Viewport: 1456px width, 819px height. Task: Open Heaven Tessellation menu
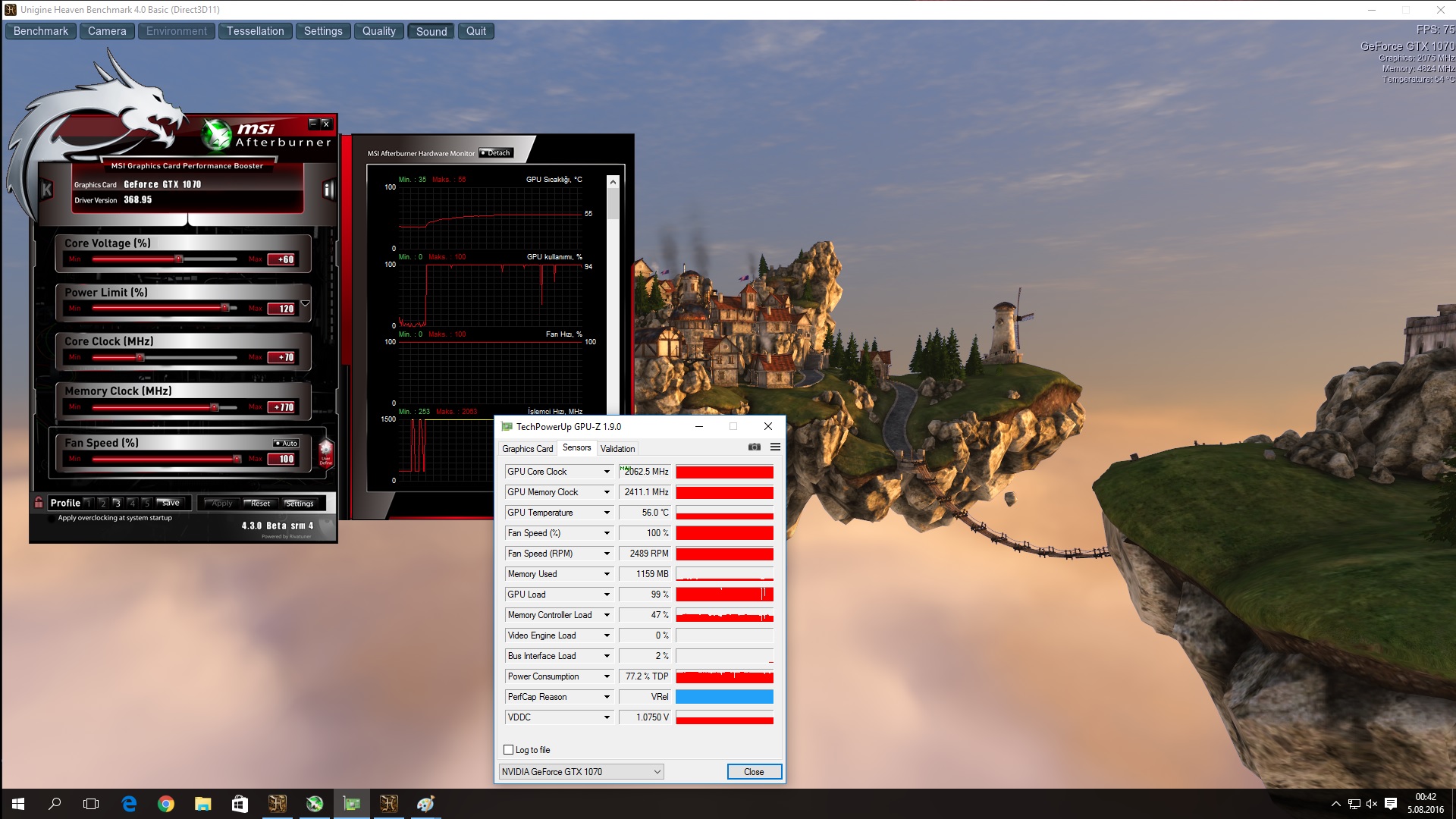tap(255, 31)
